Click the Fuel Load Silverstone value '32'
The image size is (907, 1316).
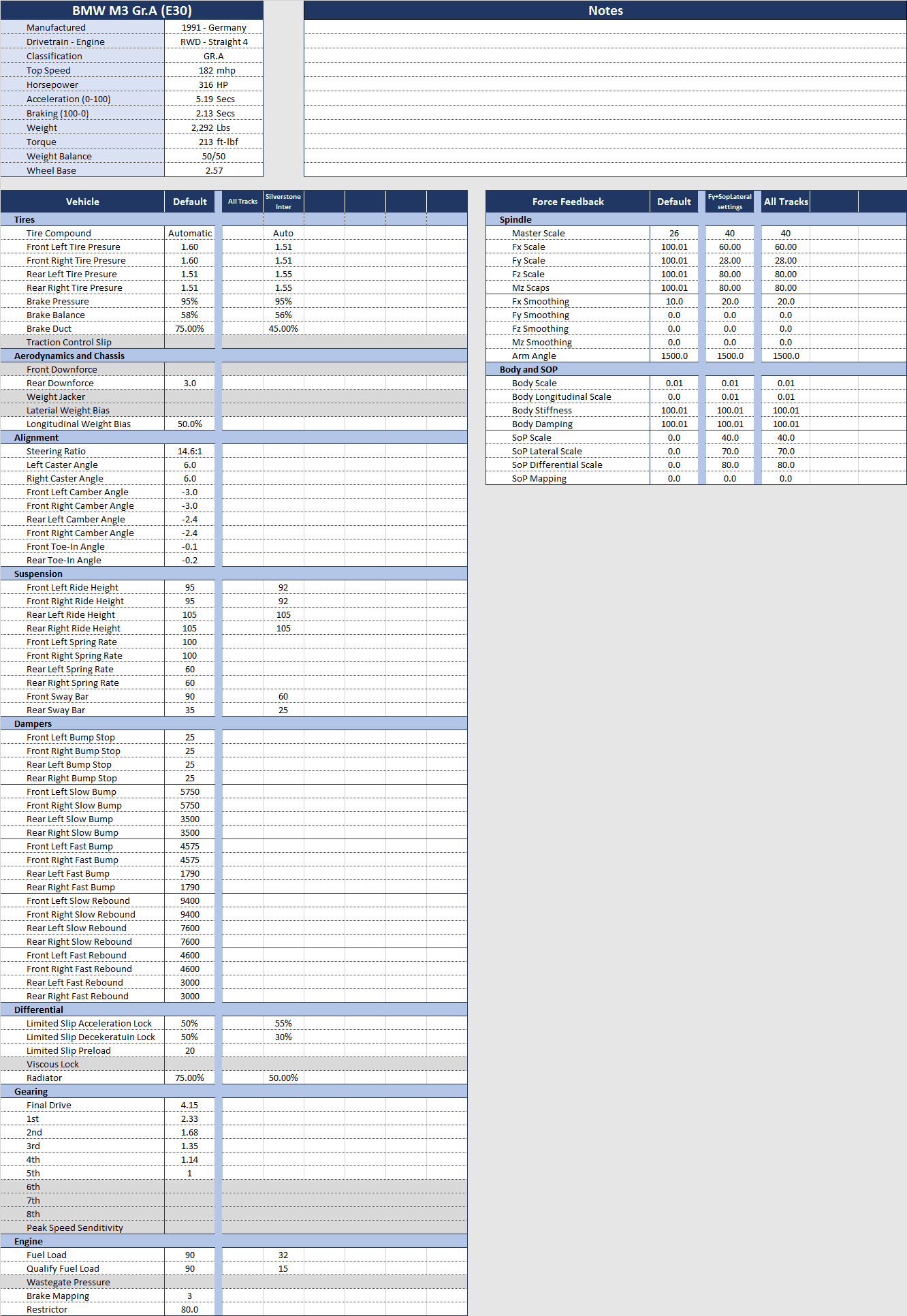point(283,1255)
